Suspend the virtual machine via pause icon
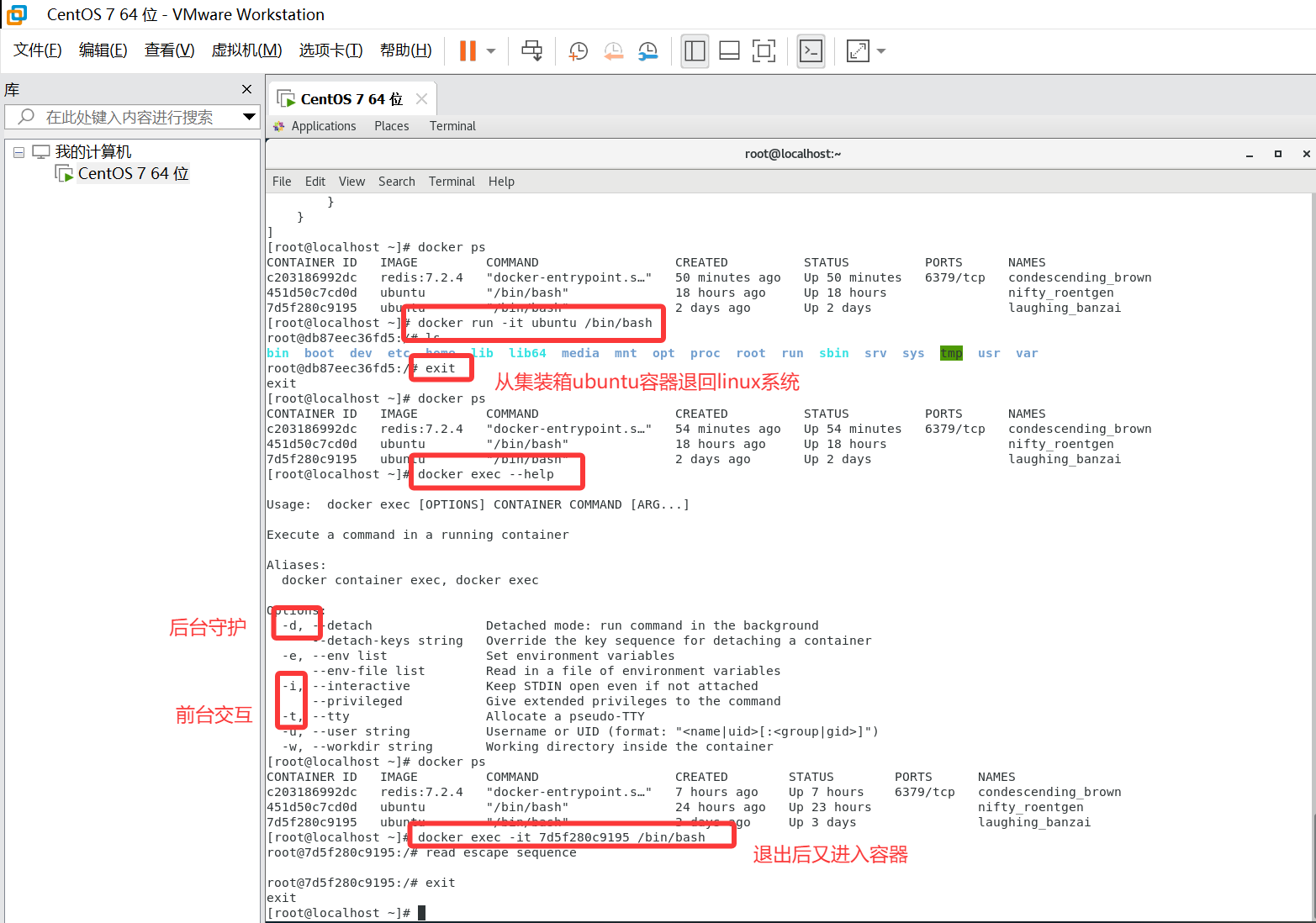 [x=468, y=50]
